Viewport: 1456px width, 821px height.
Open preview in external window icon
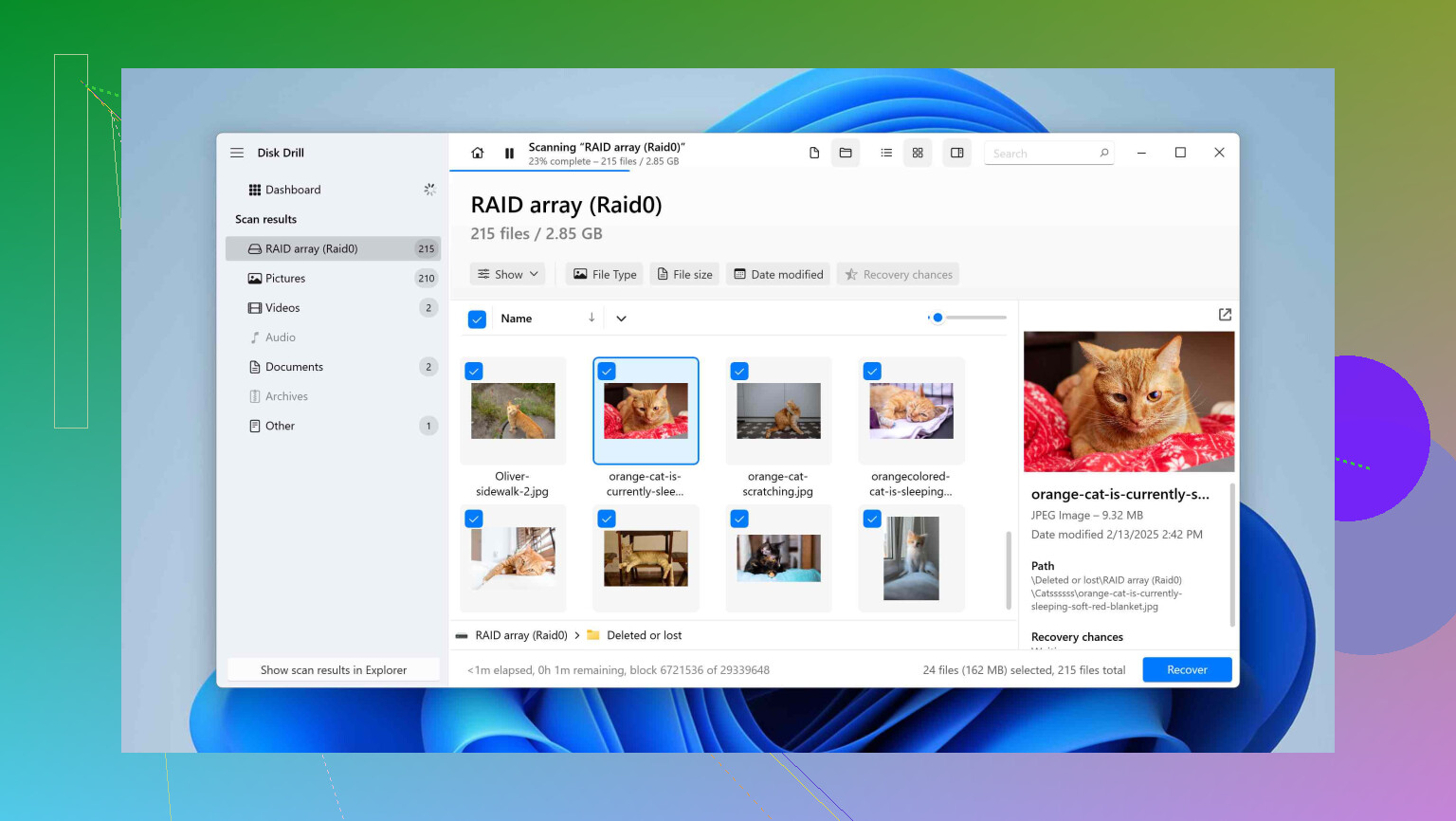point(1225,315)
